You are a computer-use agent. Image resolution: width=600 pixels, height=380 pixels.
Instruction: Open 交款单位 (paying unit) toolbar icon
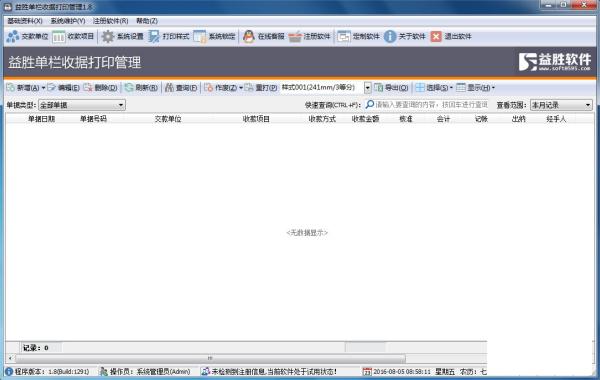(13, 36)
